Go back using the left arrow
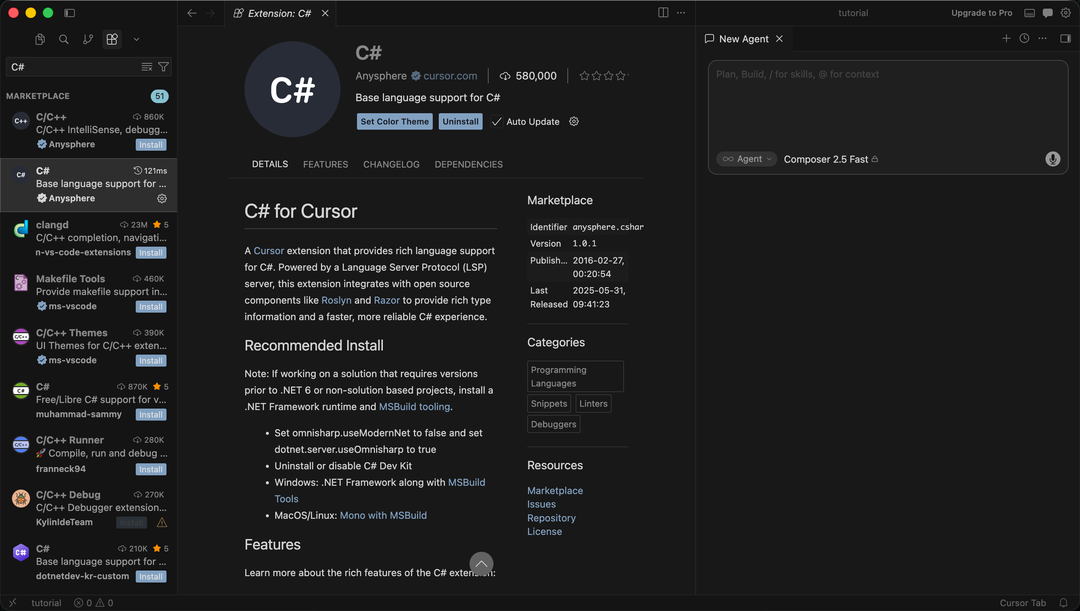The image size is (1080, 611). (192, 13)
